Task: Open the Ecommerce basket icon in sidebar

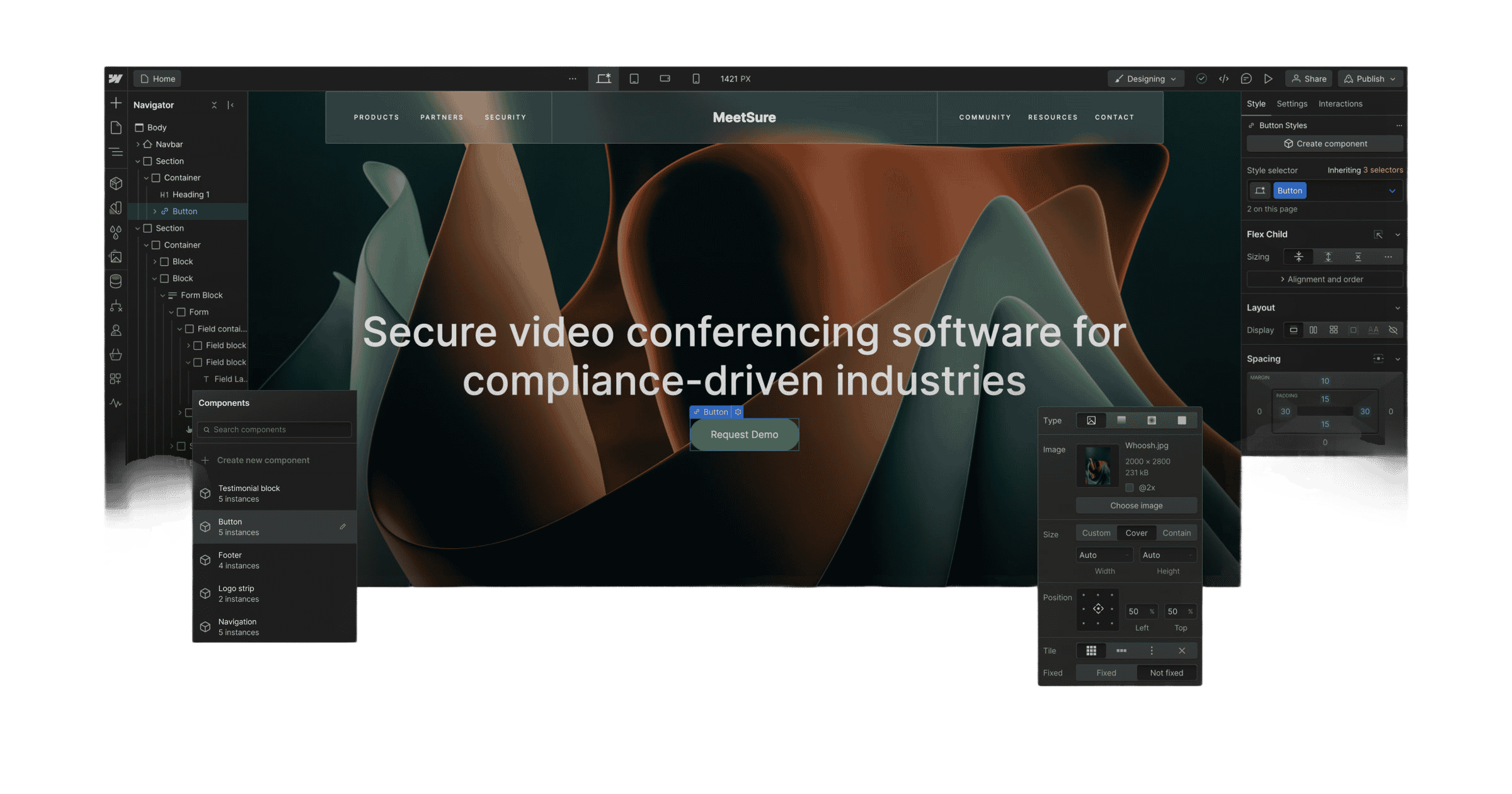Action: tap(116, 355)
